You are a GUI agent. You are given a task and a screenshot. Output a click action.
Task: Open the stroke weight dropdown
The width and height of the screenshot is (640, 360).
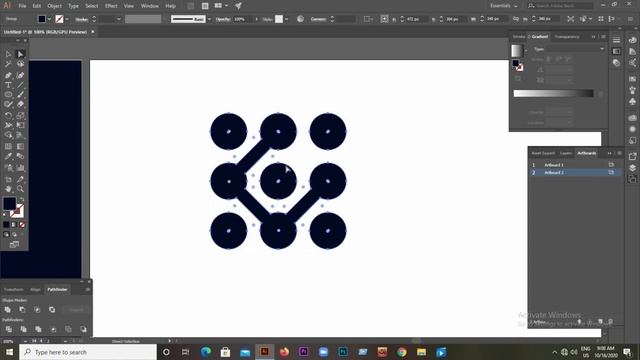(119, 19)
